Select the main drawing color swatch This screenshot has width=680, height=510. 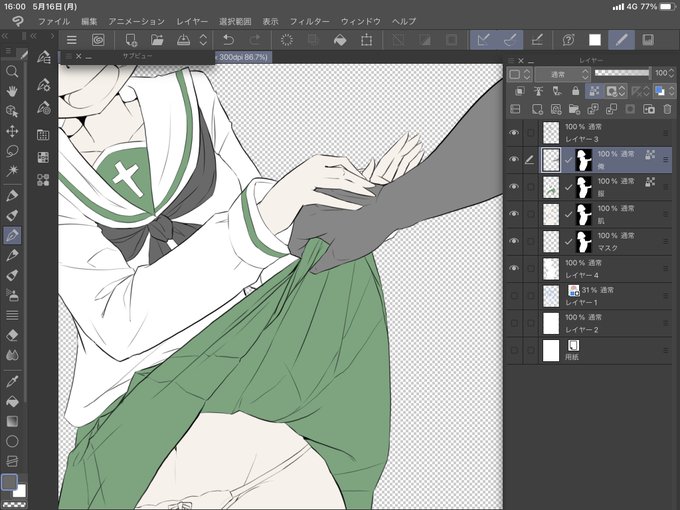pyautogui.click(x=9, y=482)
